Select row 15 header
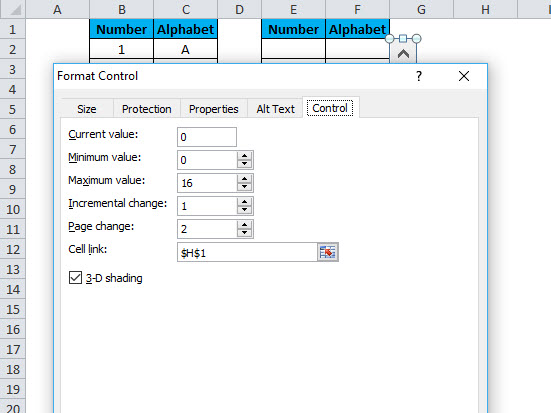The image size is (551, 413). (13, 310)
